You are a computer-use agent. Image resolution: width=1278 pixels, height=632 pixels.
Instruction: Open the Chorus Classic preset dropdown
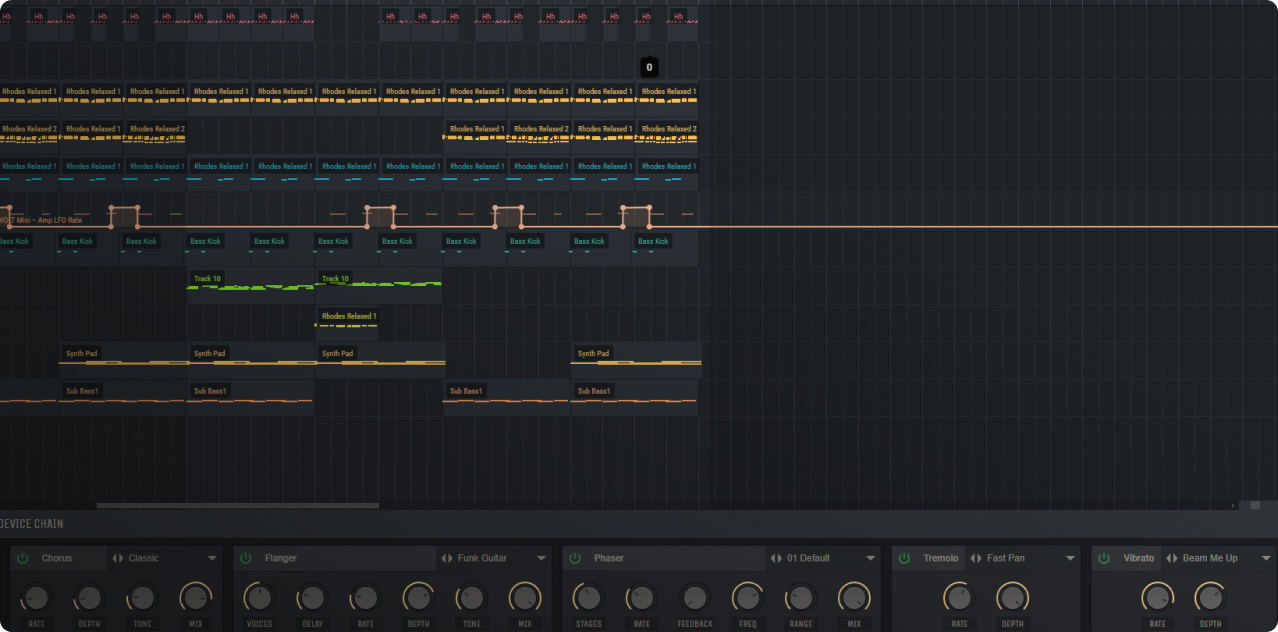pos(212,558)
